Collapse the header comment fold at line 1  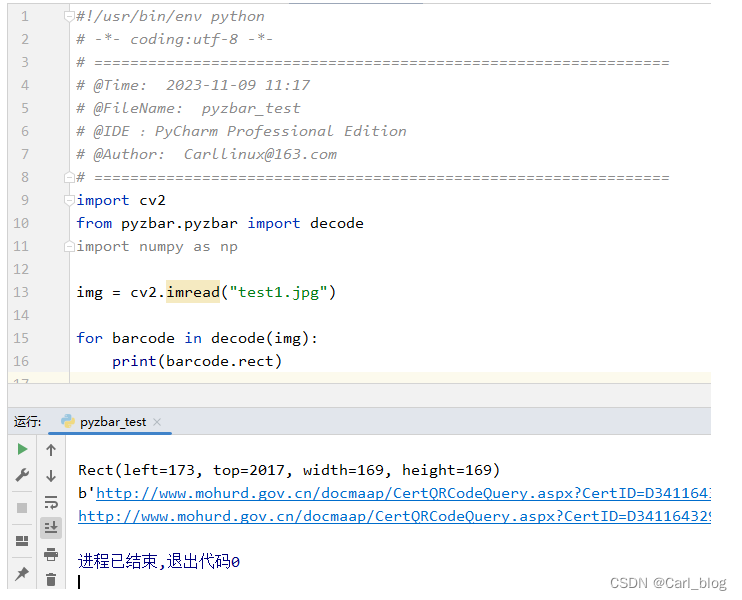click(x=69, y=17)
